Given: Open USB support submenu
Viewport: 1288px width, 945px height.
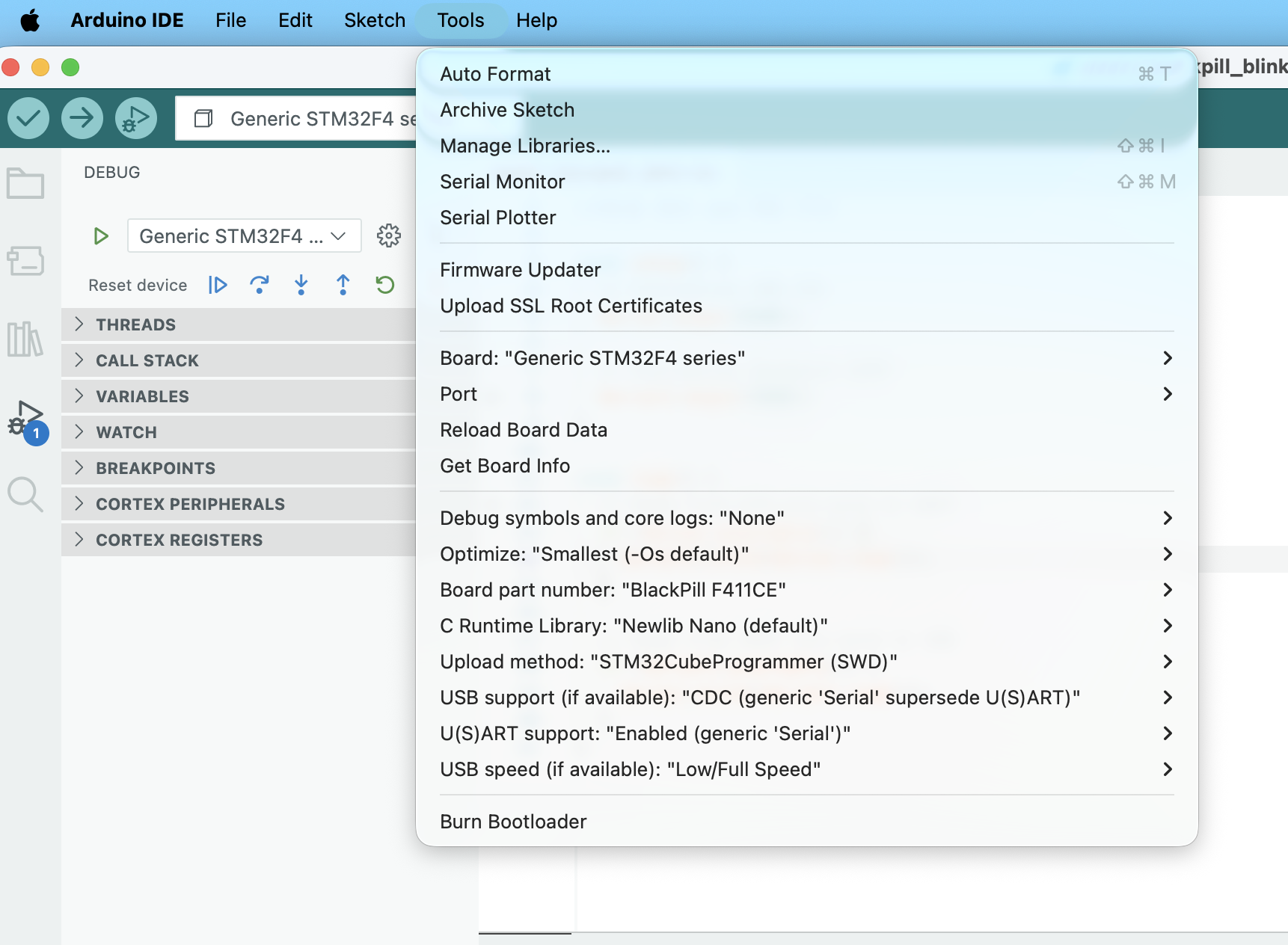Looking at the screenshot, I should point(807,698).
